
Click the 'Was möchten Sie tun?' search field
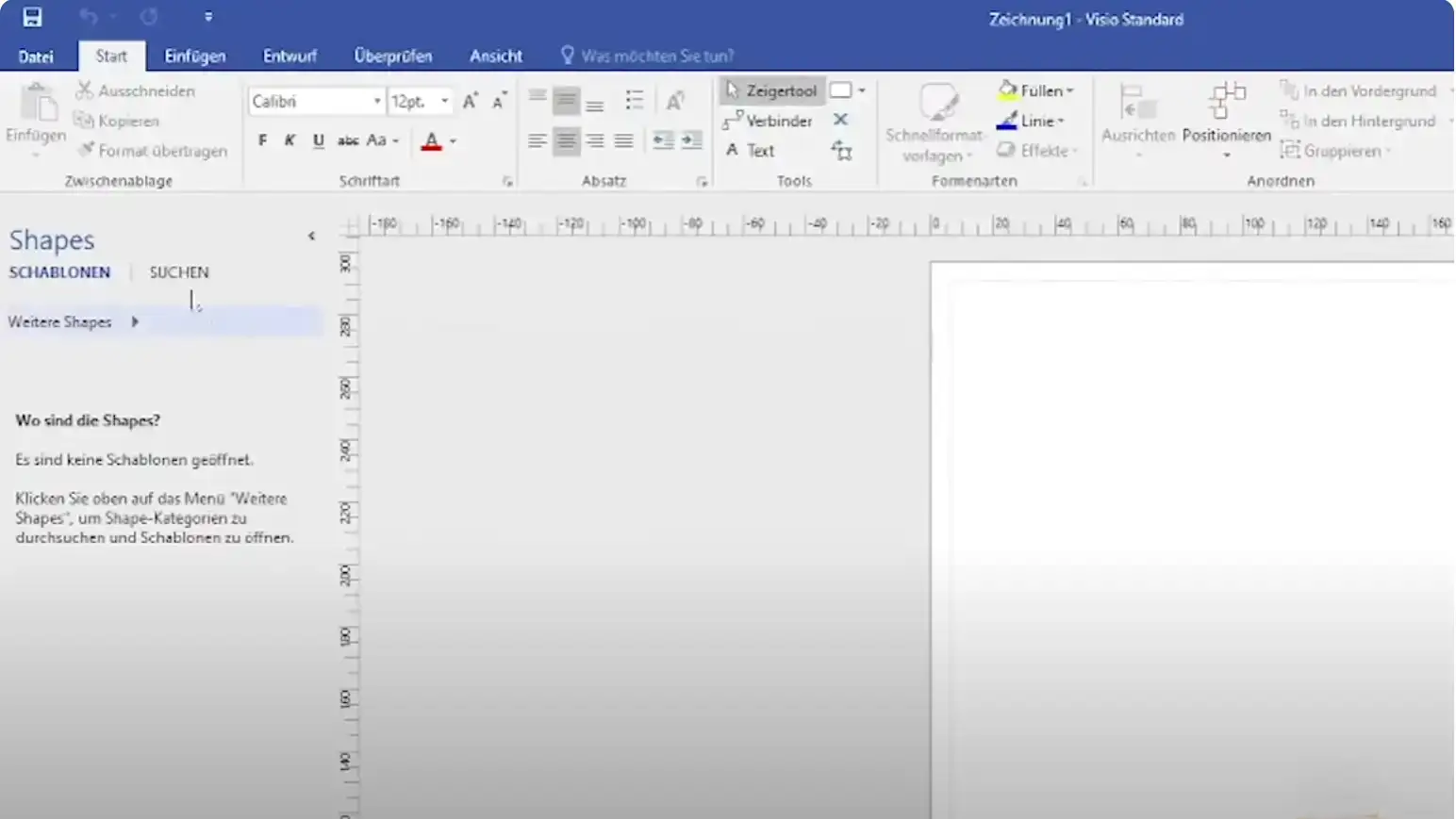point(656,56)
